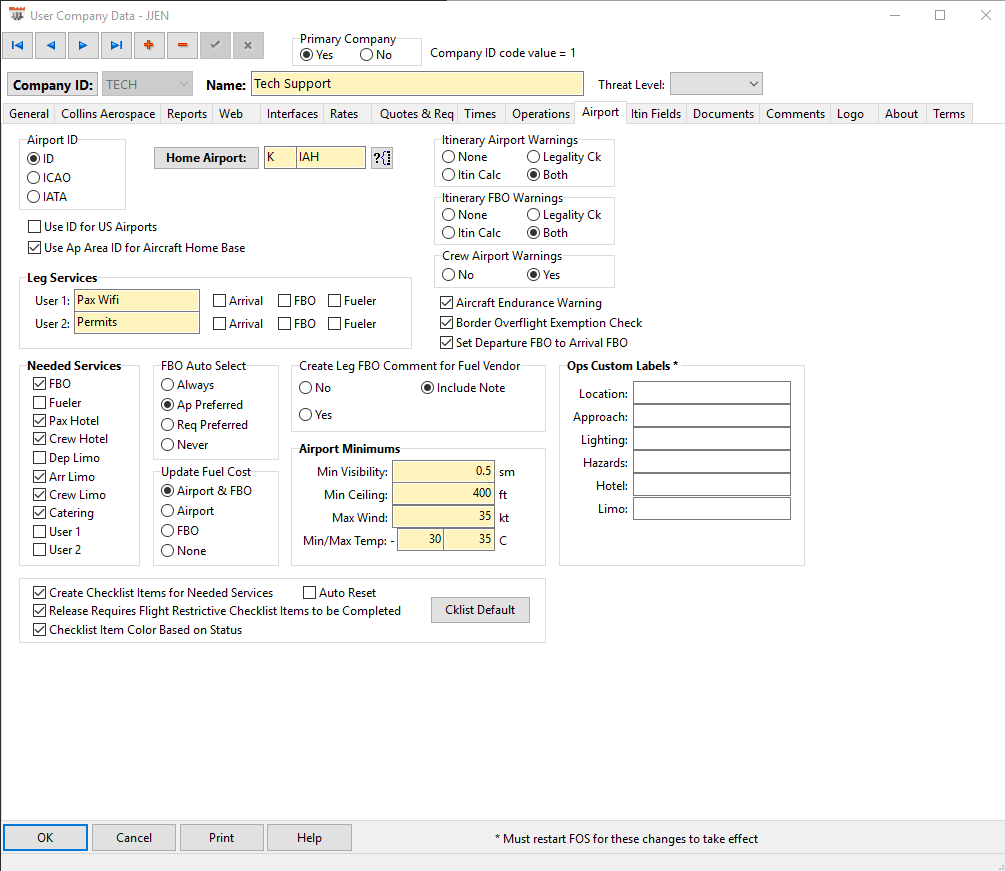Click the Min Ceiling field
The width and height of the screenshot is (1005, 871).
tap(443, 494)
